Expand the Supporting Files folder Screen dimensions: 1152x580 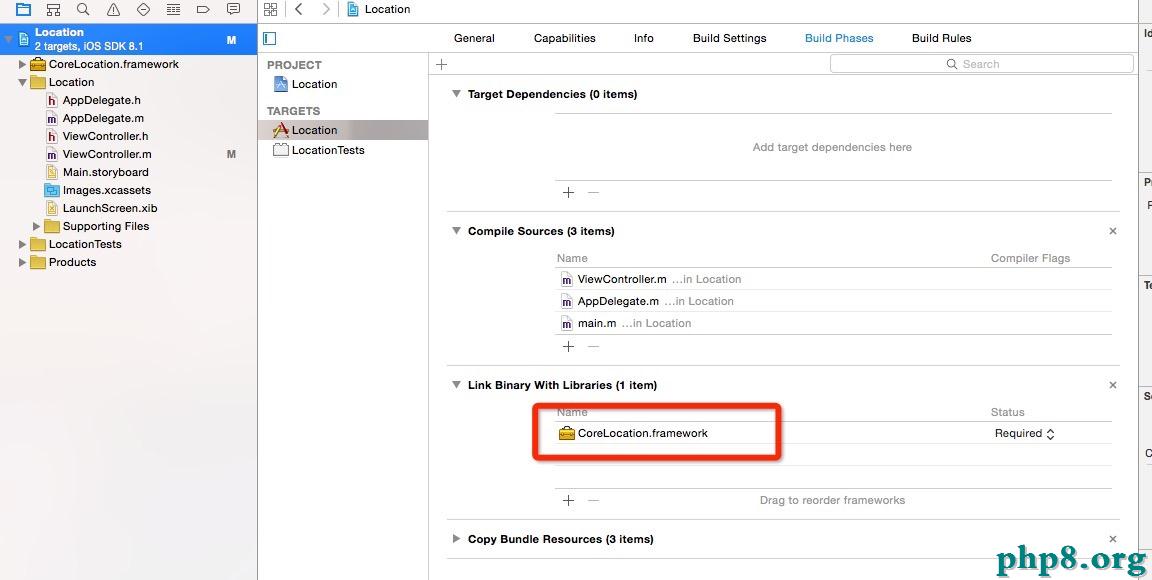[x=37, y=226]
